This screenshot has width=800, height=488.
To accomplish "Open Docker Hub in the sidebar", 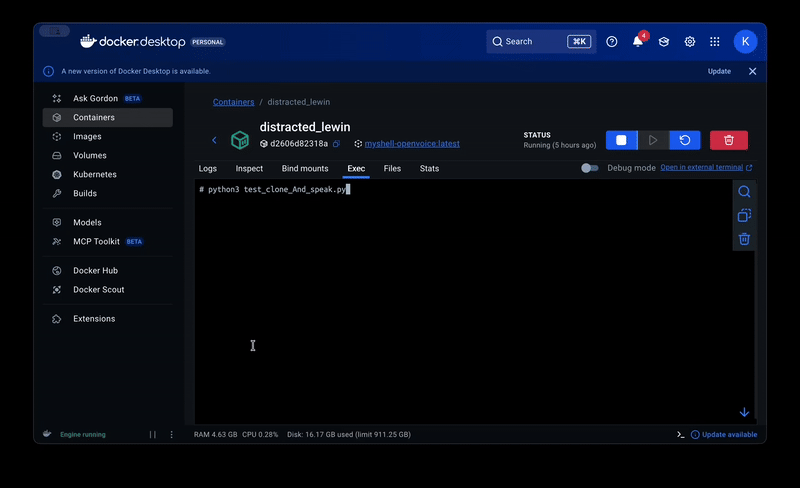I will [x=108, y=271].
